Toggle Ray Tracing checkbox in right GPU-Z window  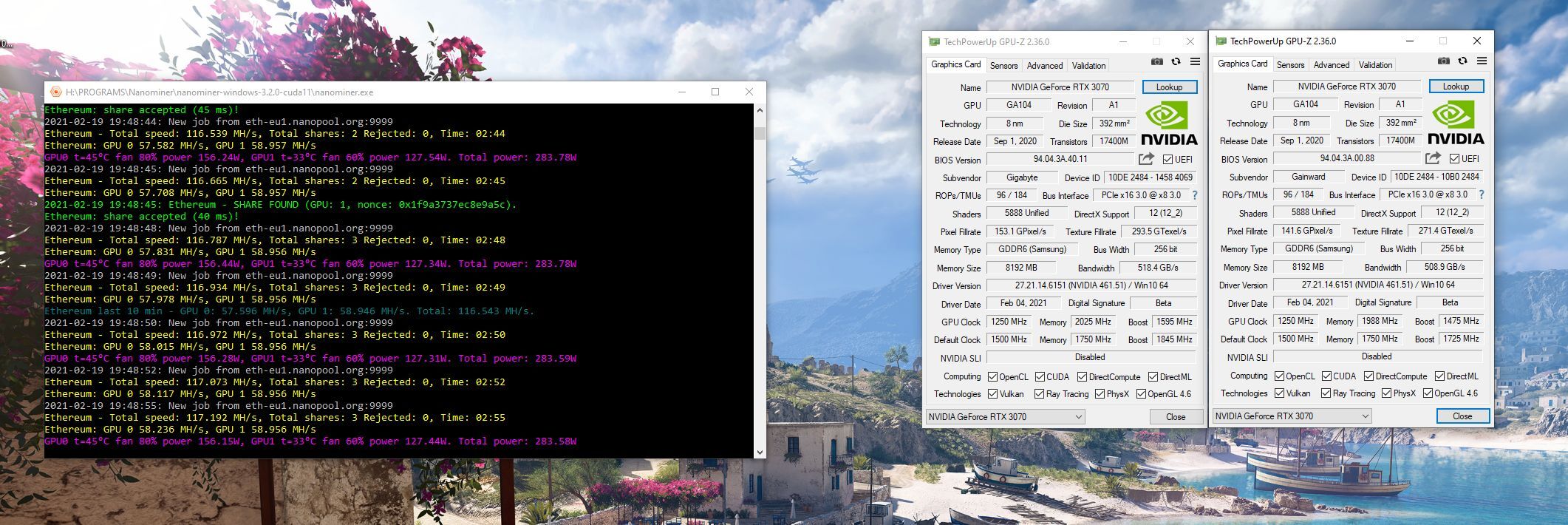tap(1326, 393)
